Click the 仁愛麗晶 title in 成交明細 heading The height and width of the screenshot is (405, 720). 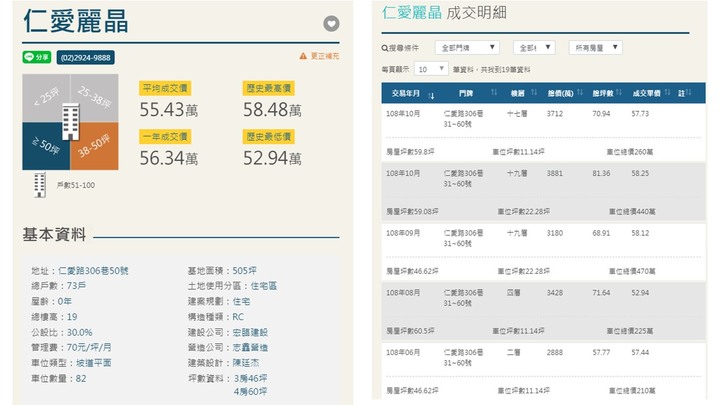tap(411, 12)
